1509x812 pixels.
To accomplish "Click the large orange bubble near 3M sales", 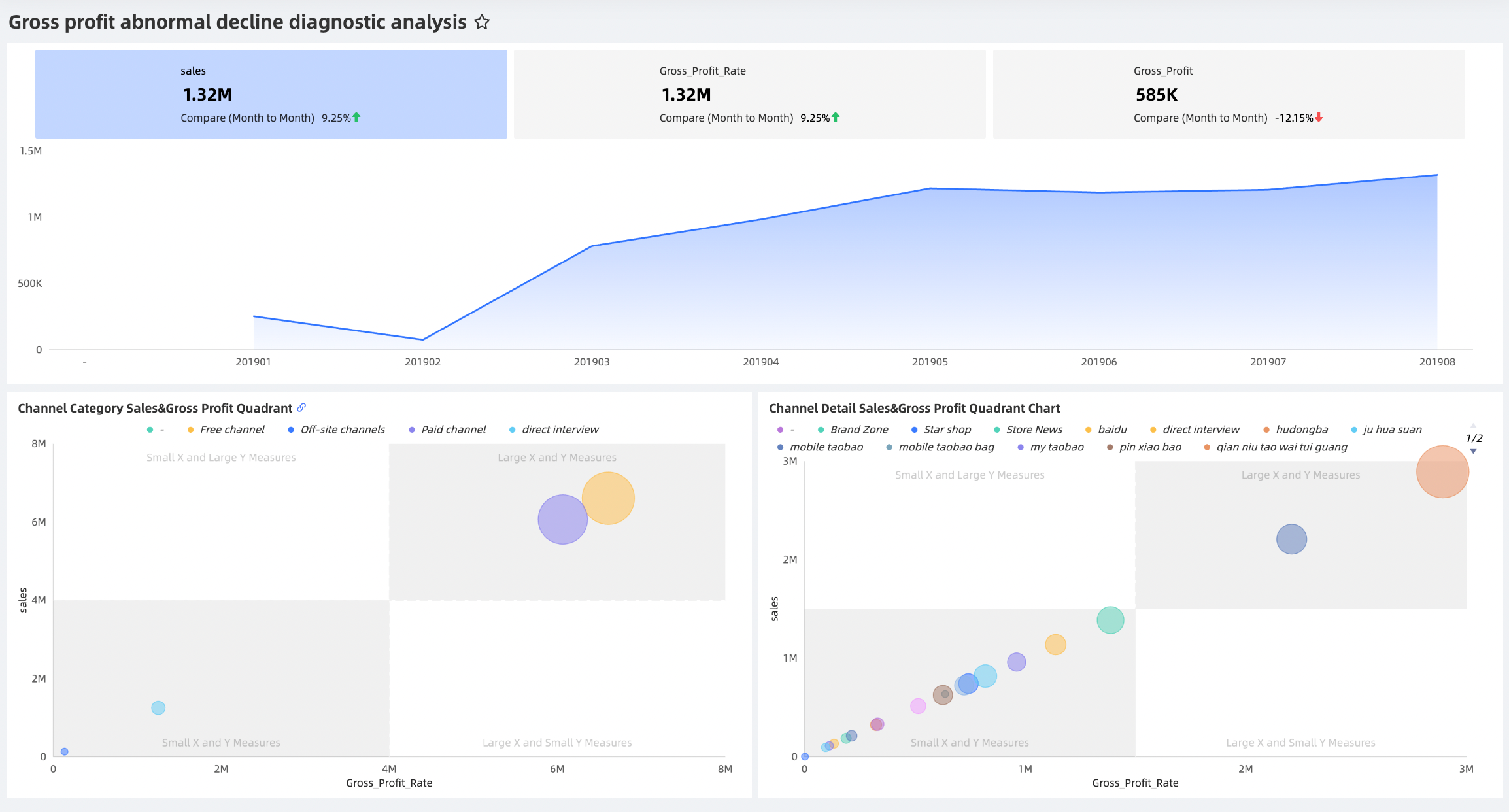I will 1442,472.
